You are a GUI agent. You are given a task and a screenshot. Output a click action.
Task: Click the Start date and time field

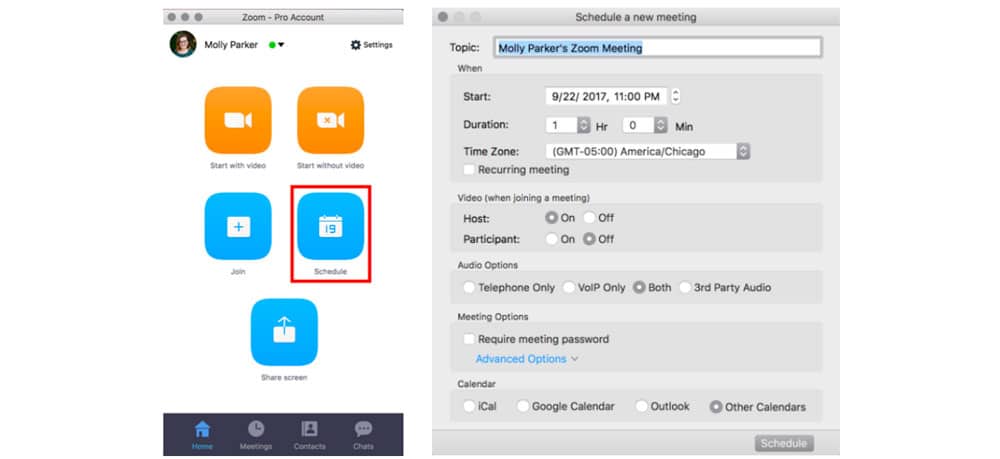607,96
